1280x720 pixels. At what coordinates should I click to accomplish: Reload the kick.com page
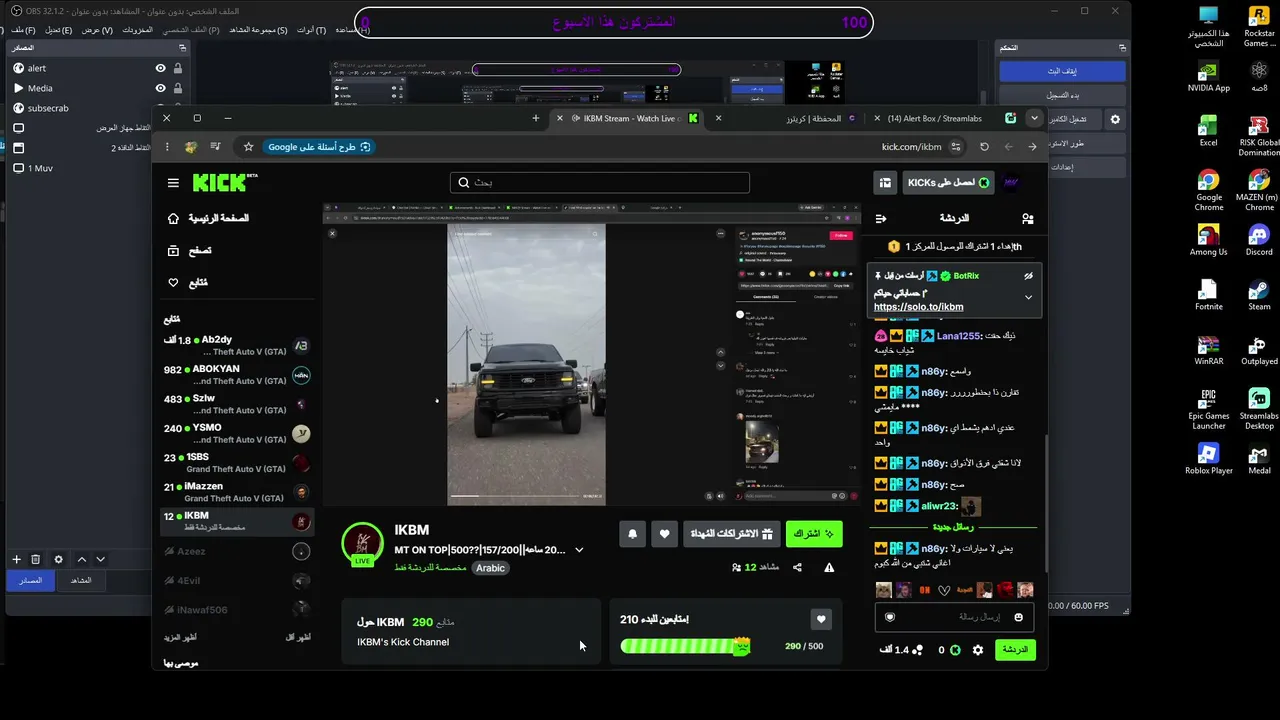[x=984, y=146]
